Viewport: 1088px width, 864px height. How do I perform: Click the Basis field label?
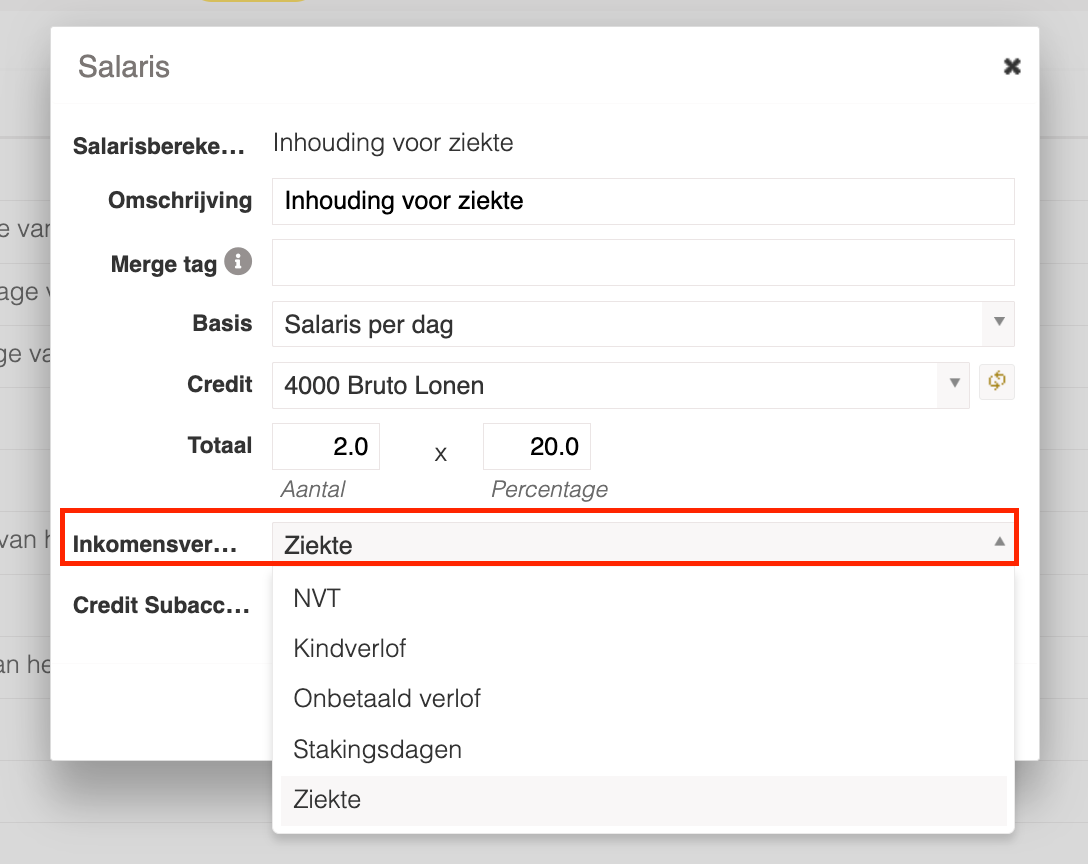tap(222, 324)
